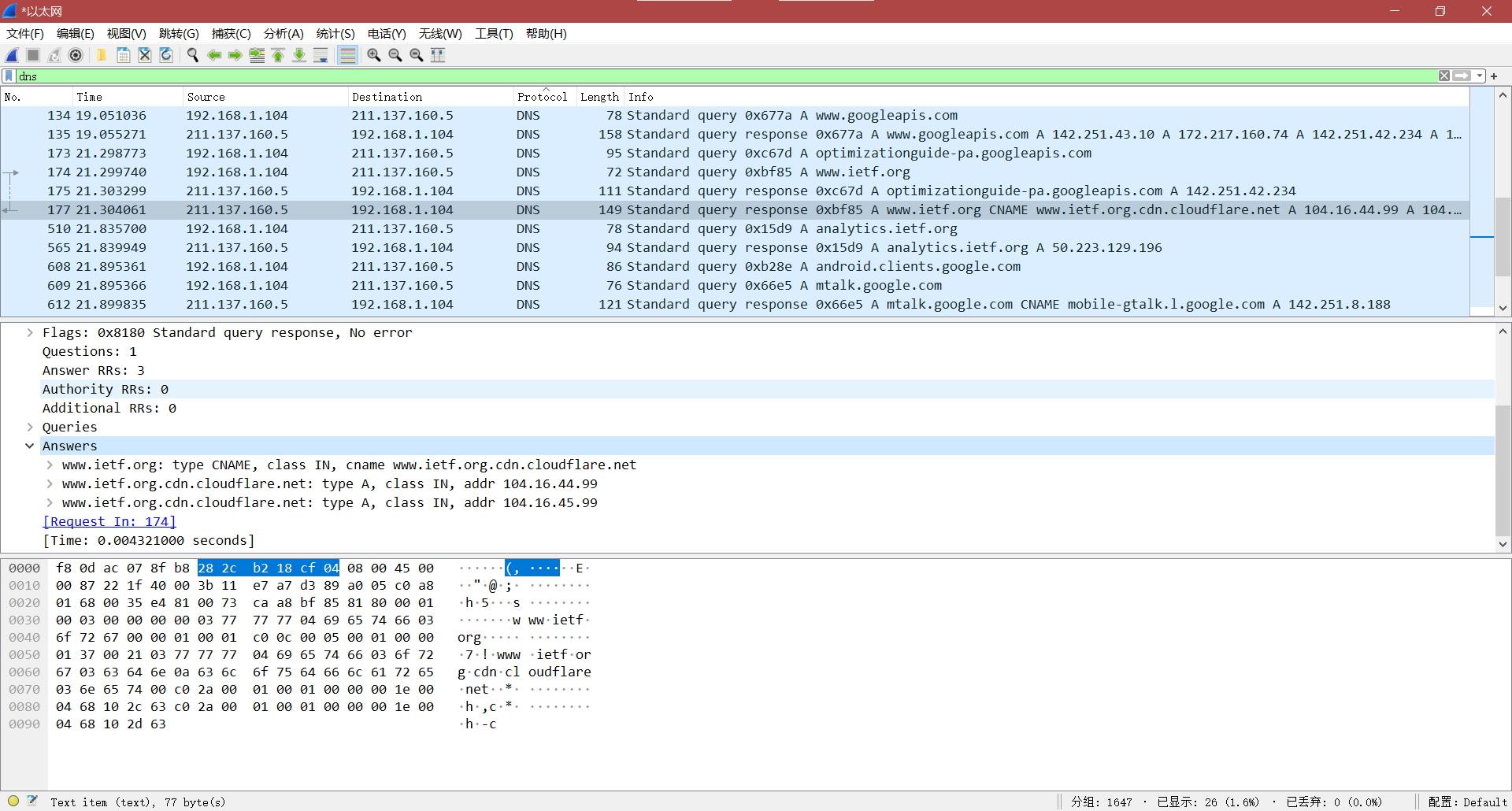Stop the running packet capture
1512x811 pixels.
[x=33, y=55]
